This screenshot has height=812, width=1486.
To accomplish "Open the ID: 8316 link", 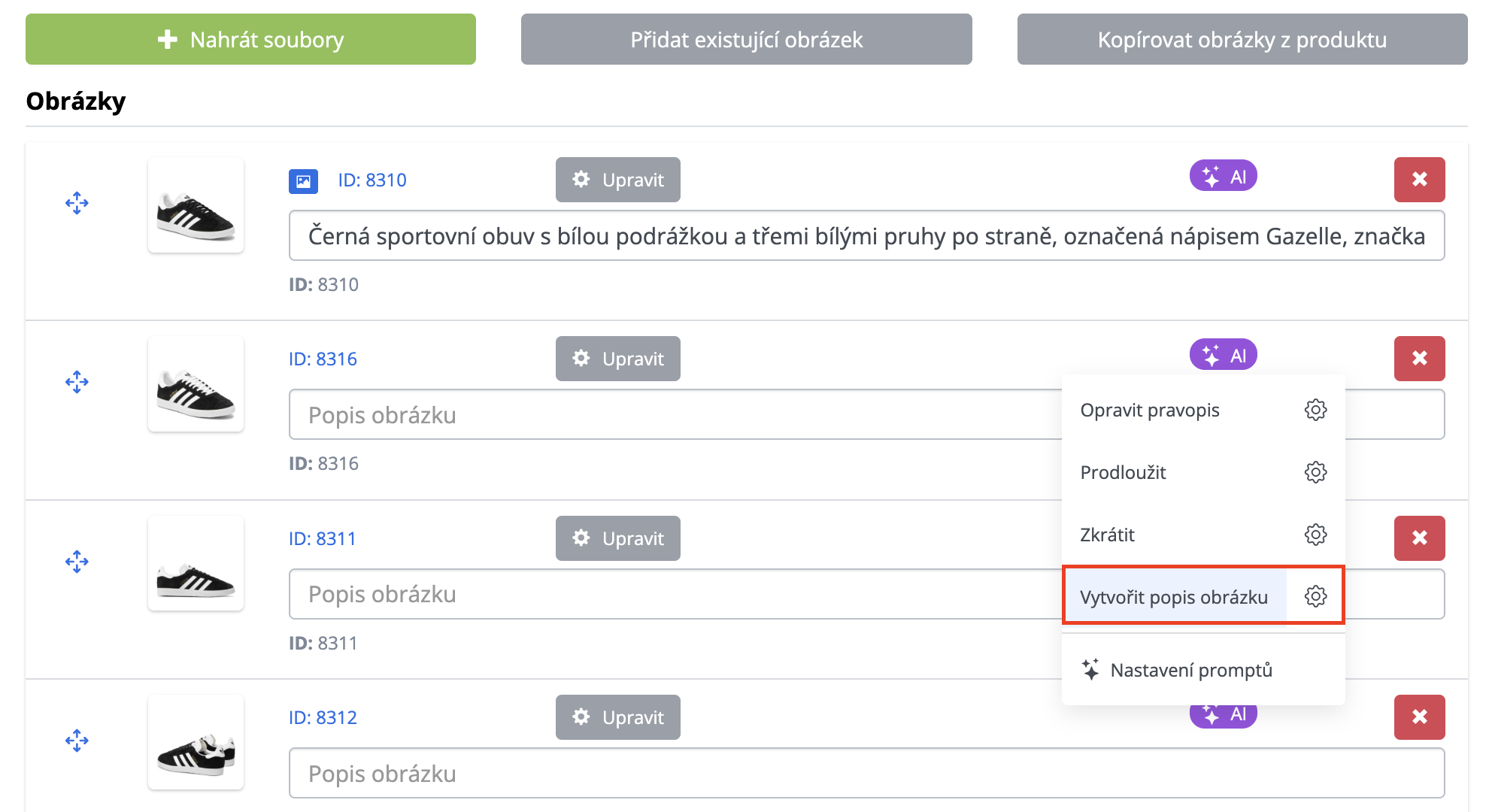I will [323, 359].
